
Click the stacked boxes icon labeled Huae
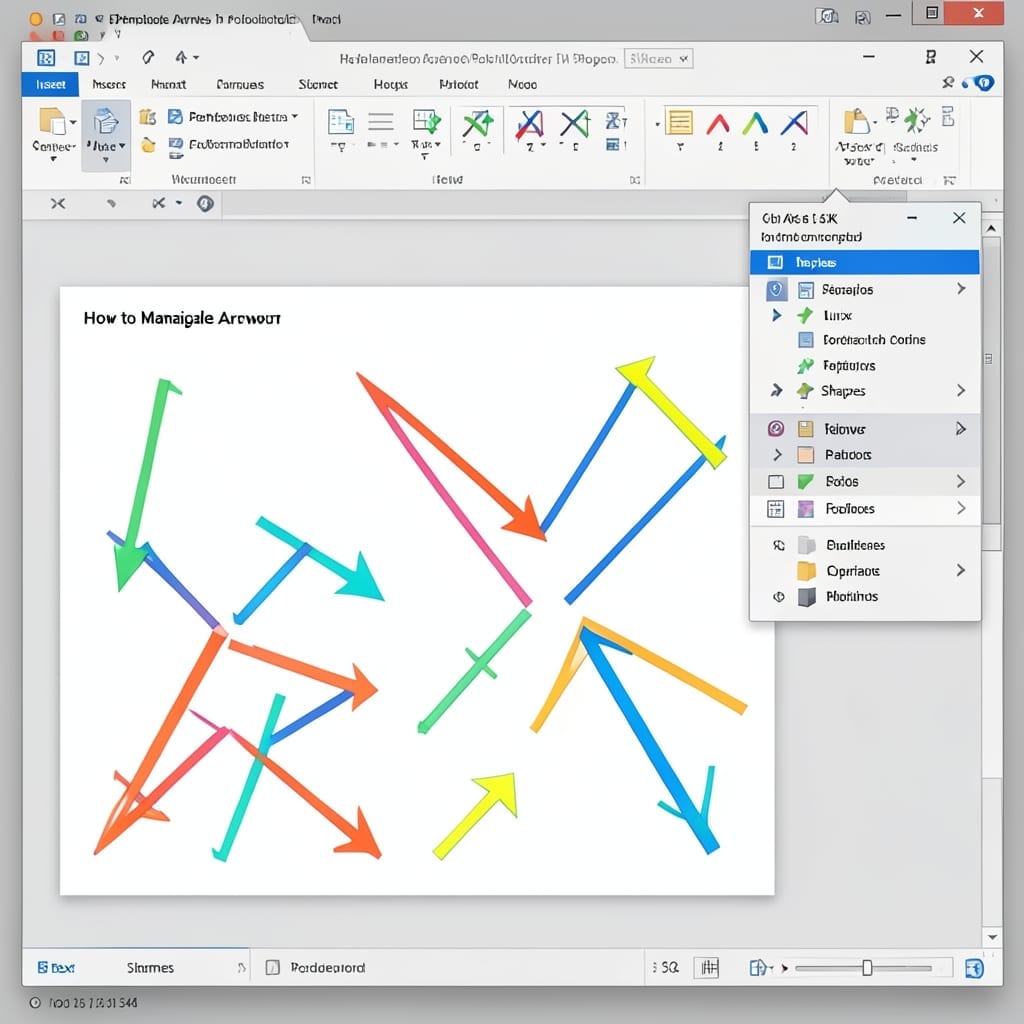coord(105,121)
